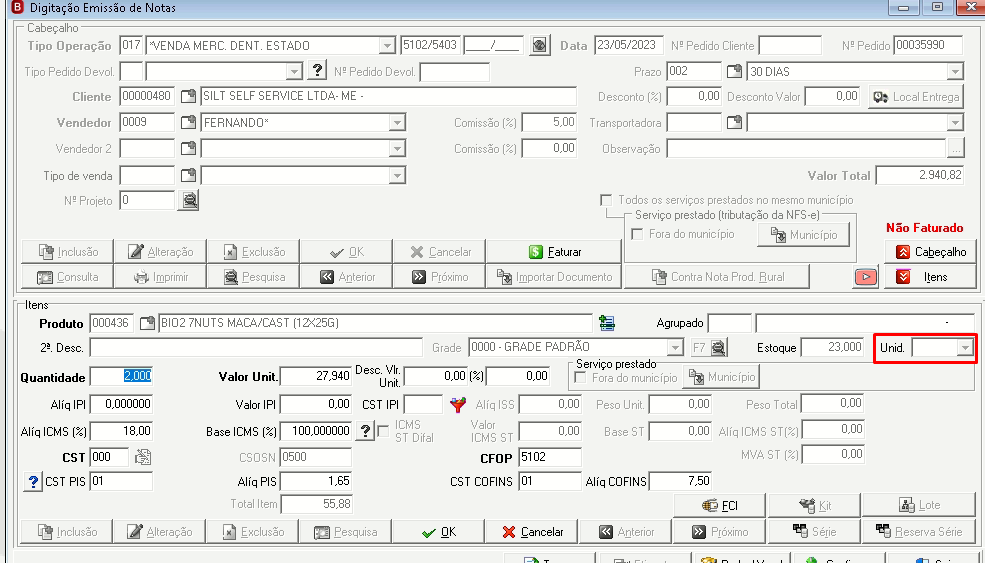
Task: Click the Lote button
Action: coord(919,506)
